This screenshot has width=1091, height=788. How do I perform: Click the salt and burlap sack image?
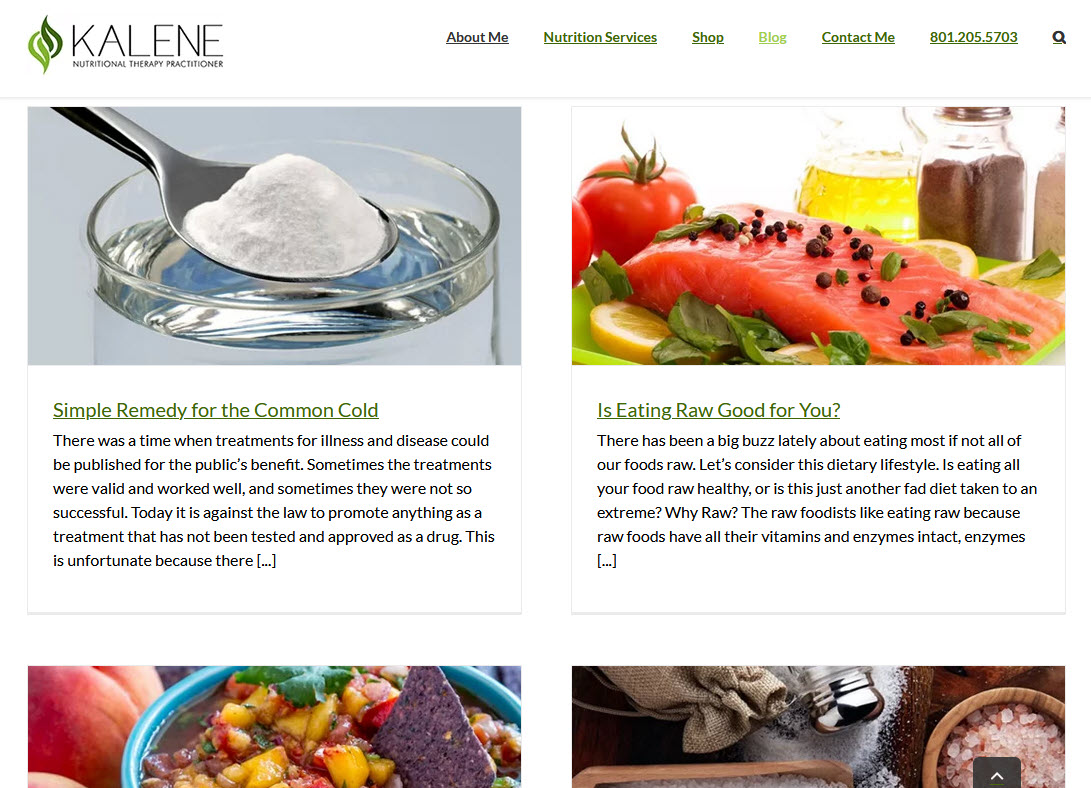(x=818, y=727)
